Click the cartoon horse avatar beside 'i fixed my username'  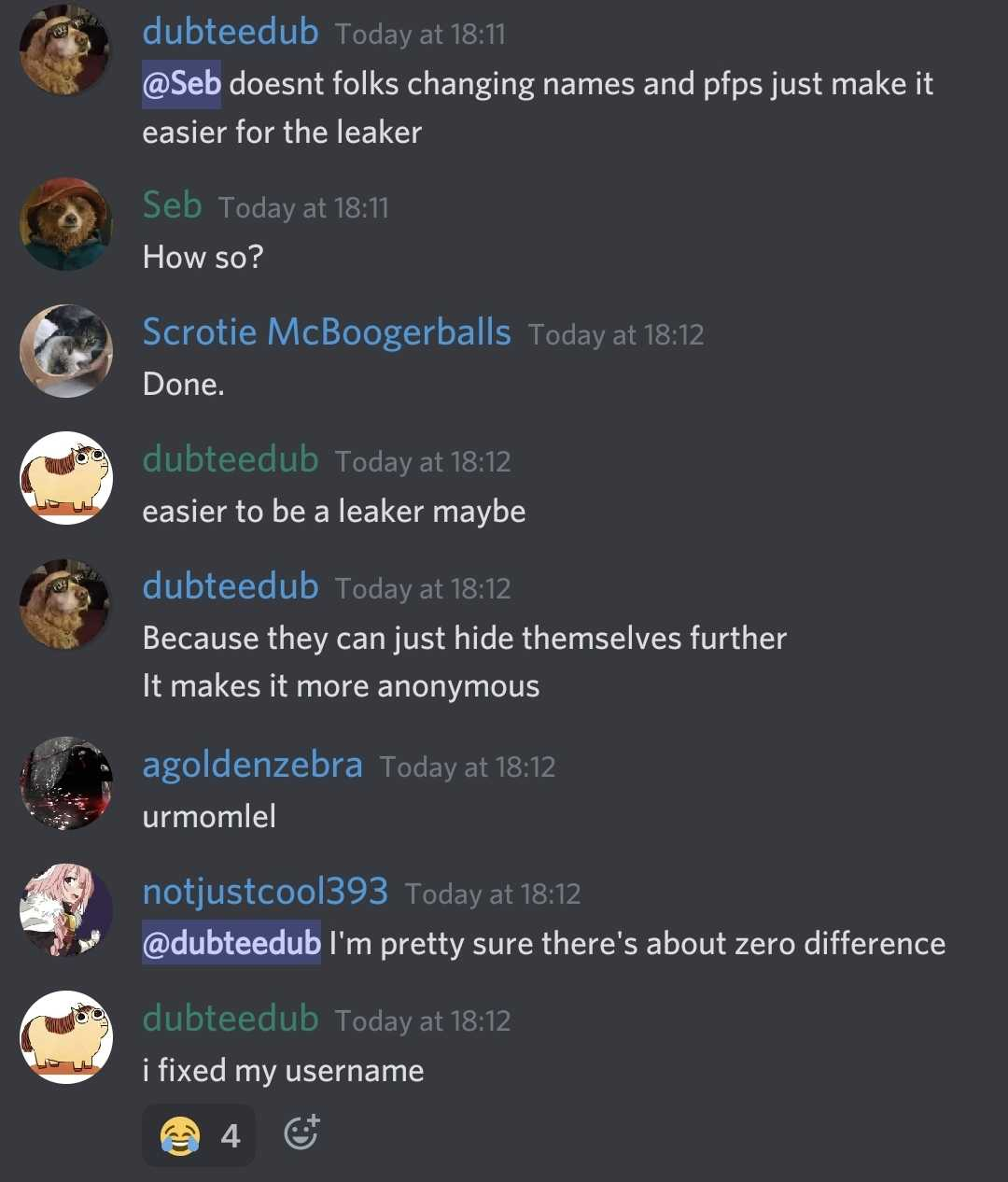66,1037
